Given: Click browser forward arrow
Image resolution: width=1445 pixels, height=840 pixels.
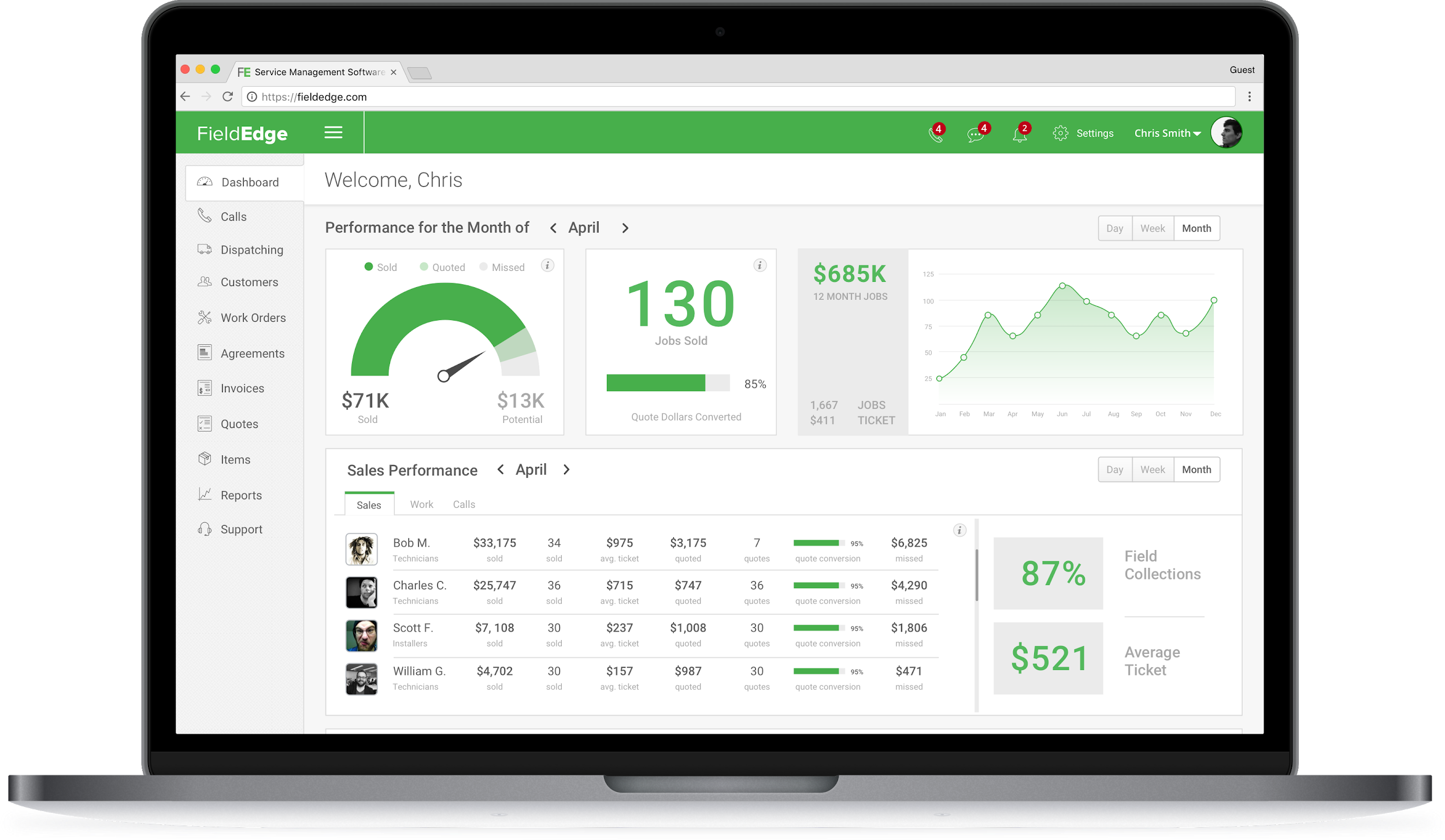Looking at the screenshot, I should point(206,97).
